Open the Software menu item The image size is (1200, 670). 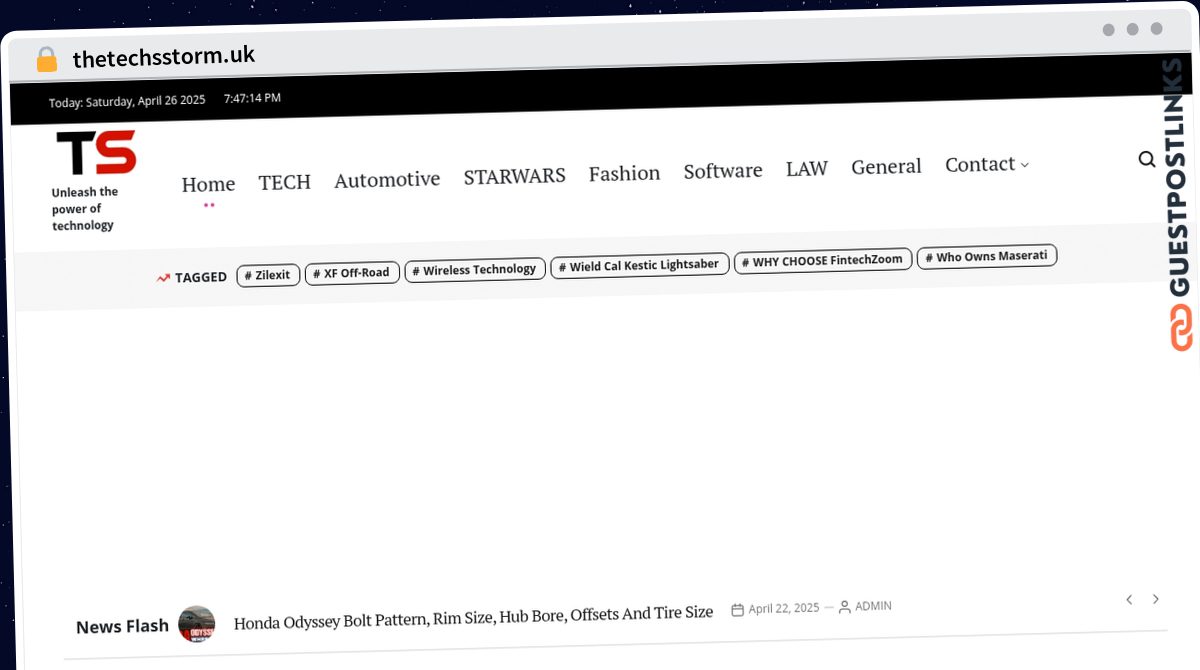click(x=722, y=171)
